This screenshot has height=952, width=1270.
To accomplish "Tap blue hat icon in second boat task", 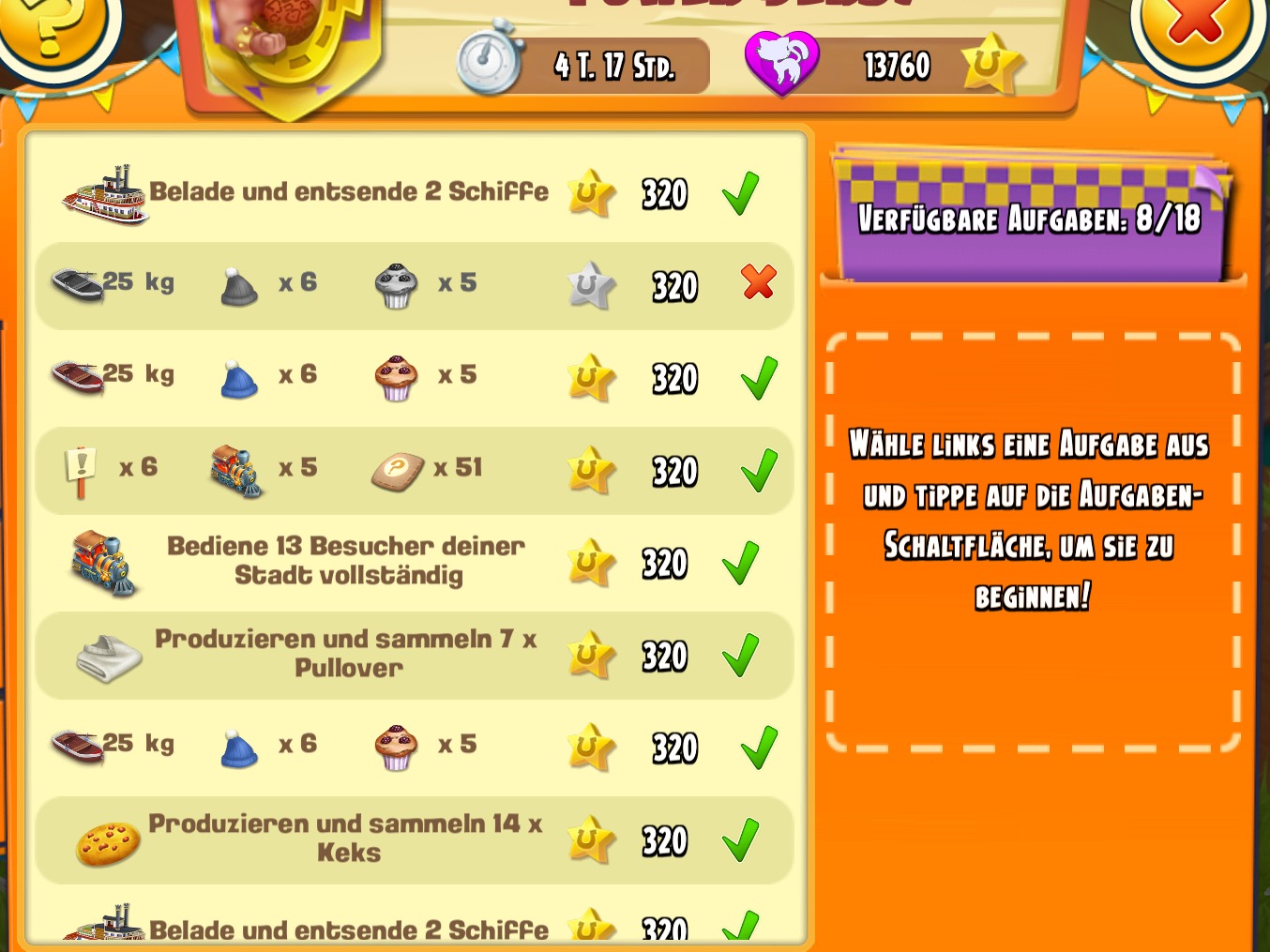I will coord(239,379).
